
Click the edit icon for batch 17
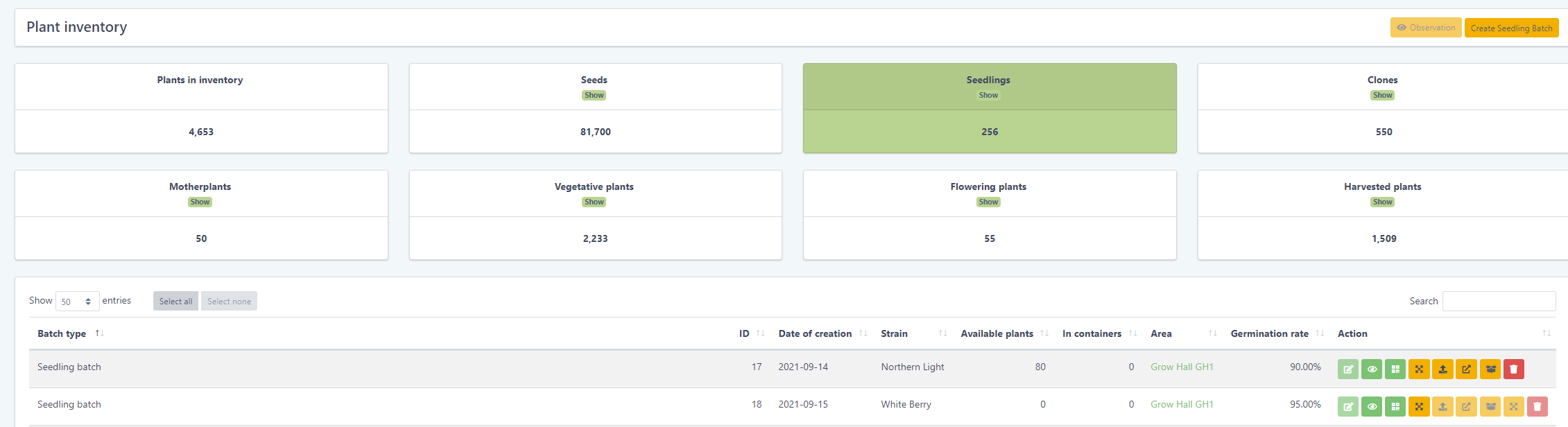[1347, 369]
